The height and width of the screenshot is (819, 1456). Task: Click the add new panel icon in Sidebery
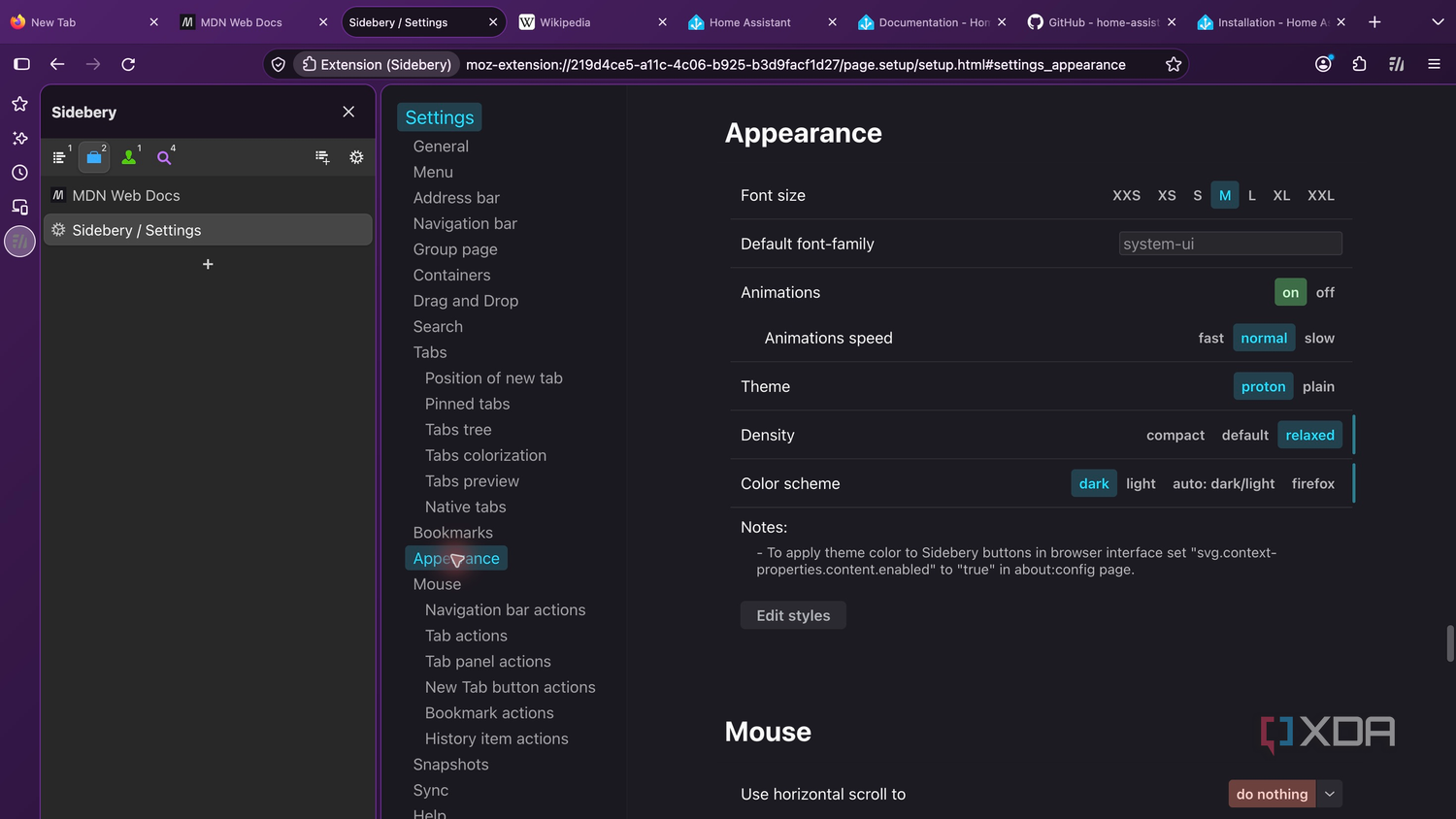(322, 157)
